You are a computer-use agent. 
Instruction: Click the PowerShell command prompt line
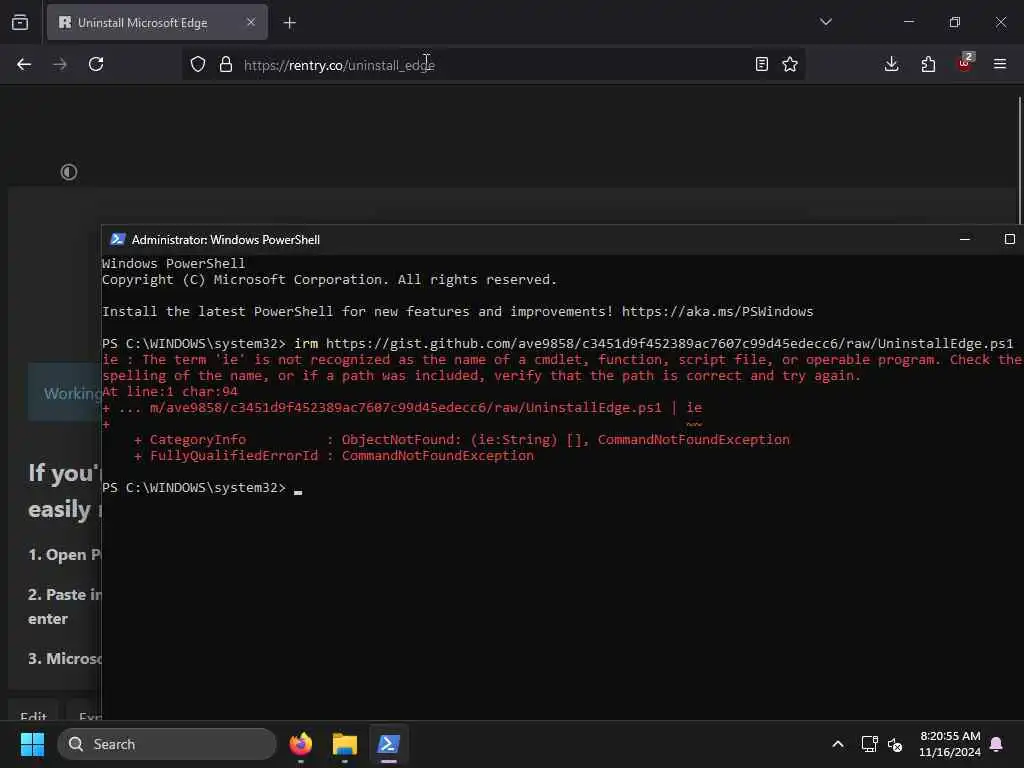202,488
